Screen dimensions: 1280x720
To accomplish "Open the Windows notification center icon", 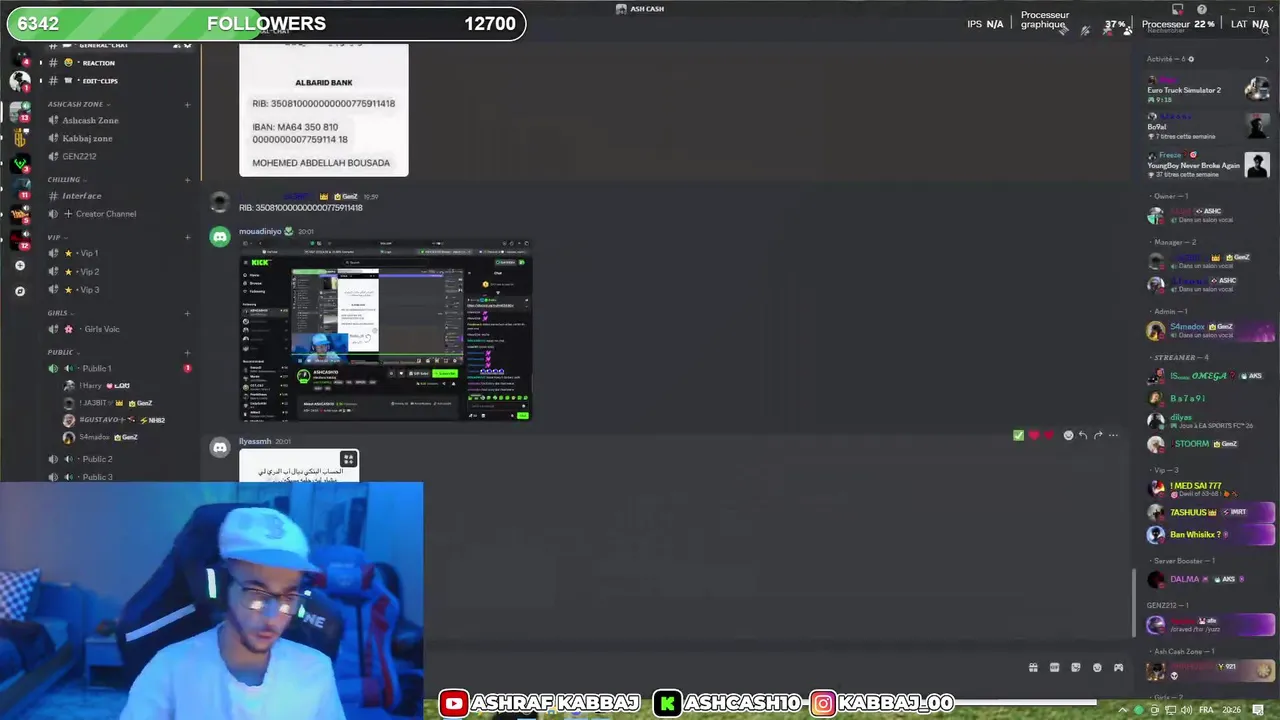I will click(1258, 710).
